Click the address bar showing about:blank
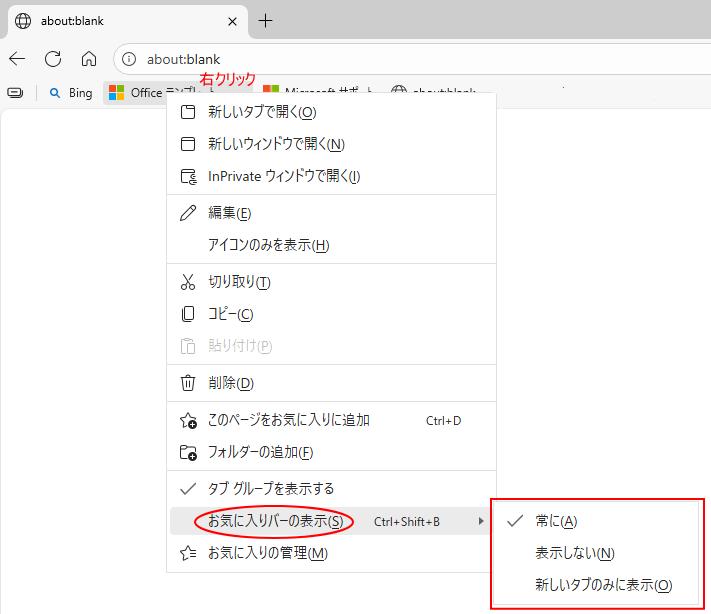Viewport: 711px width, 614px height. tap(400, 59)
